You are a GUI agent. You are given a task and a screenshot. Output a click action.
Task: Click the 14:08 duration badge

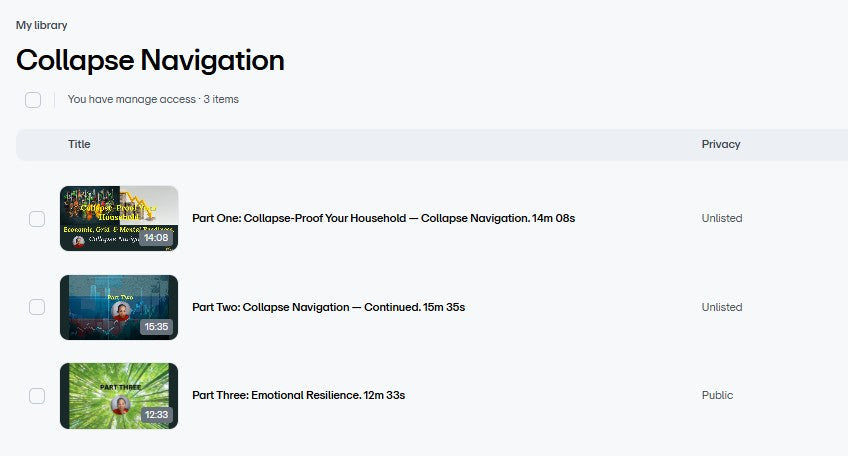click(x=156, y=238)
